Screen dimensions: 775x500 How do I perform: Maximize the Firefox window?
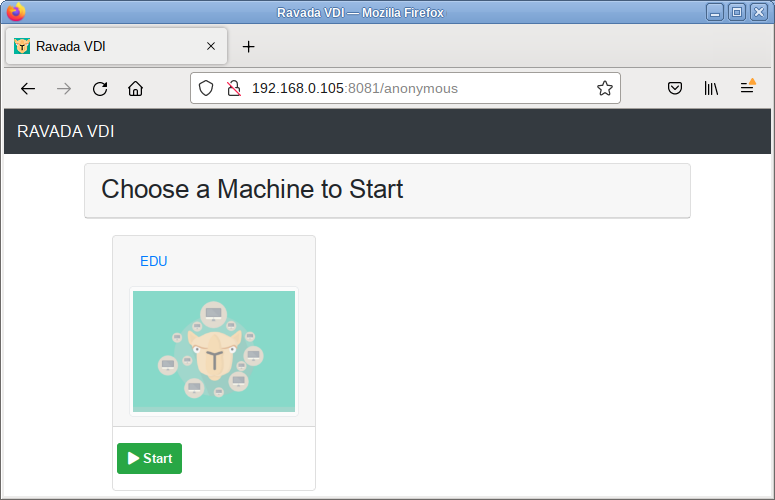point(736,12)
